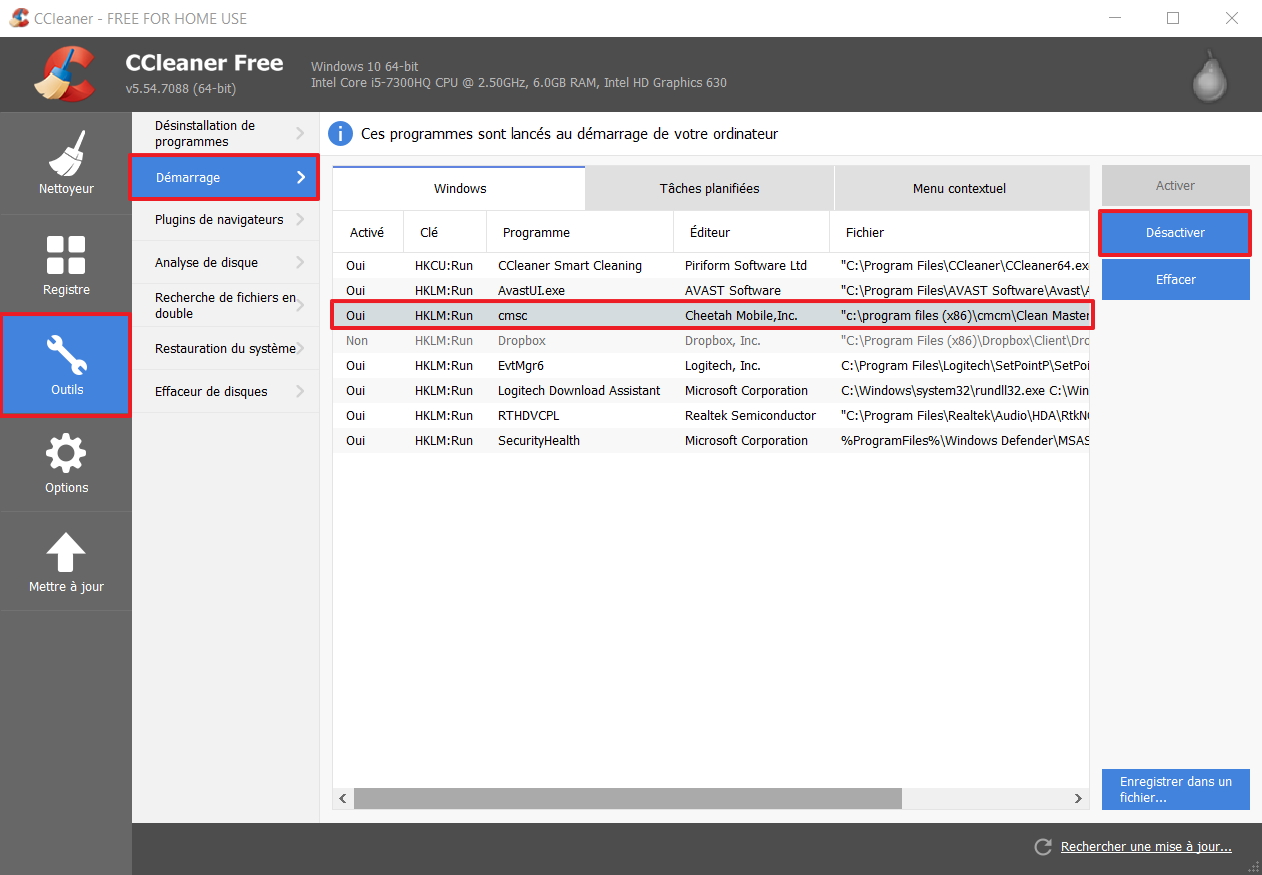Select the AvastUI.exe row

coord(711,291)
